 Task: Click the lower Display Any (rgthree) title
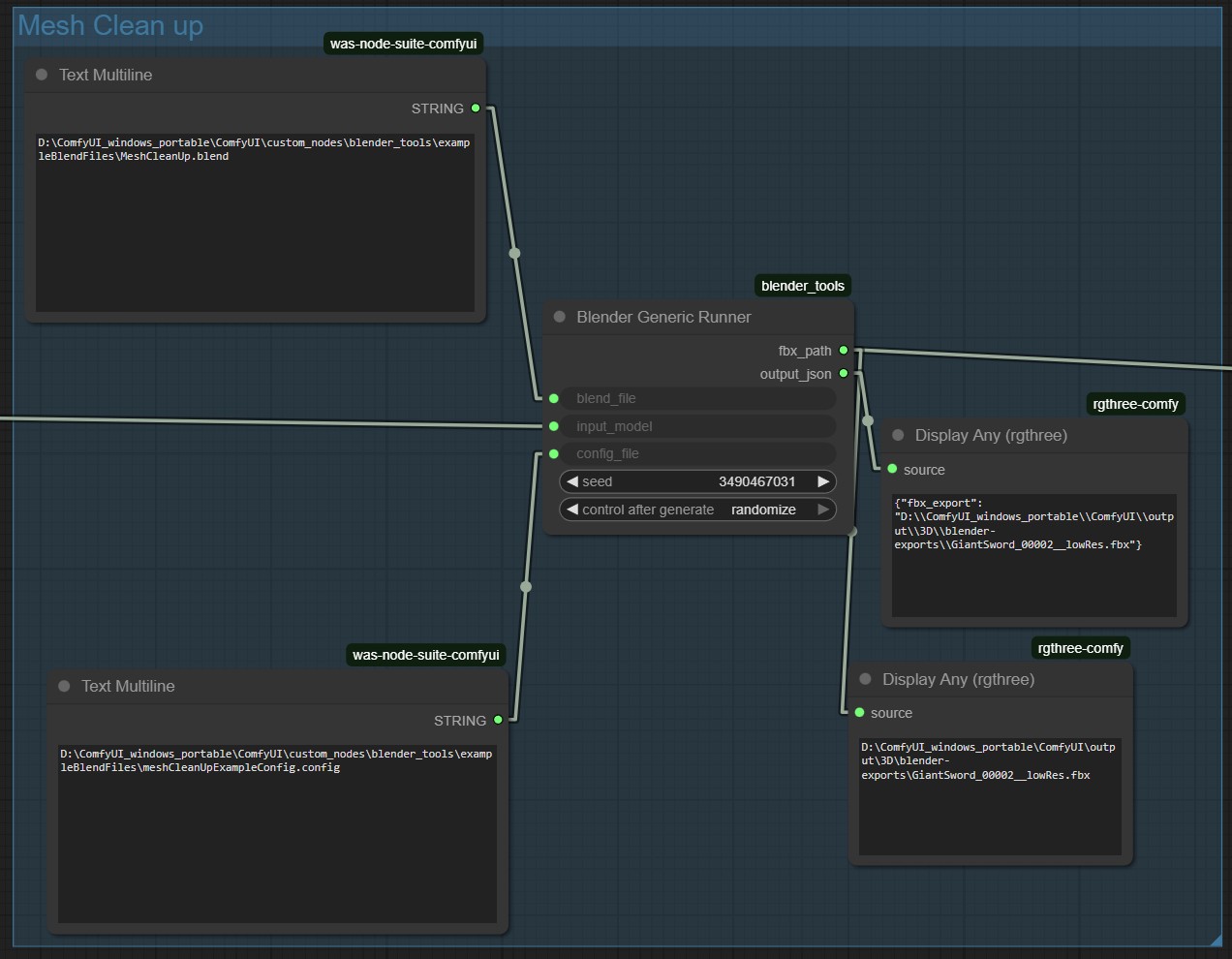(958, 679)
